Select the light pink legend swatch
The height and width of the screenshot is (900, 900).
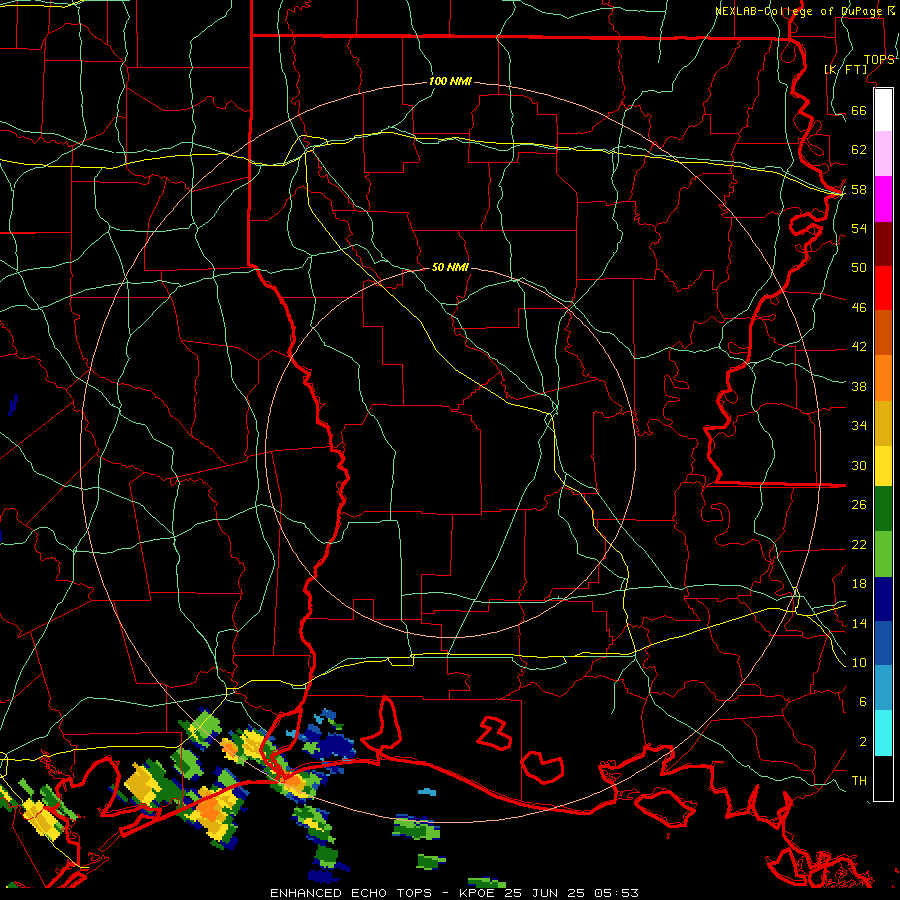click(883, 154)
